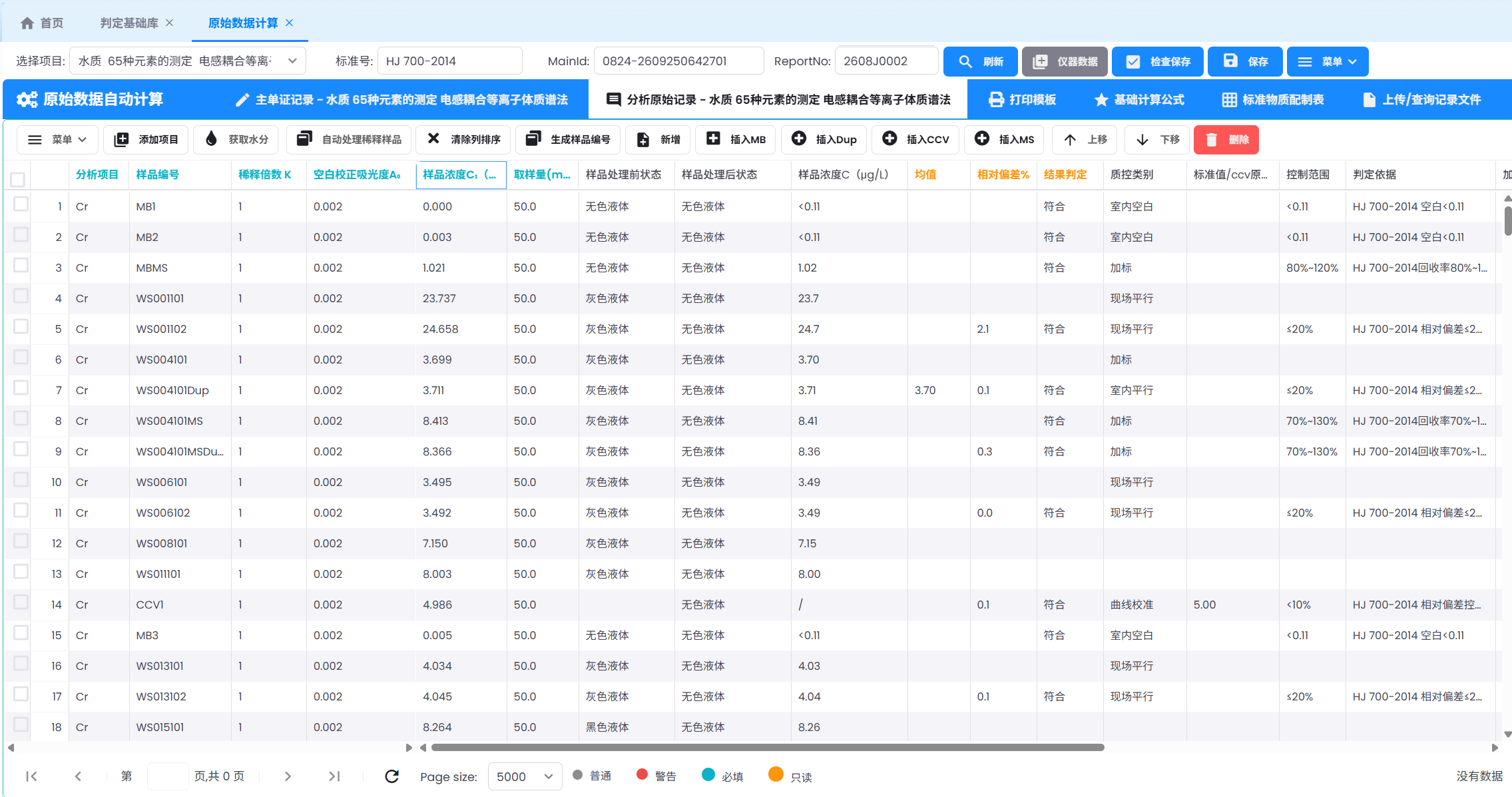Click the home icon on 首页 tab
1512x797 pixels.
tap(27, 23)
